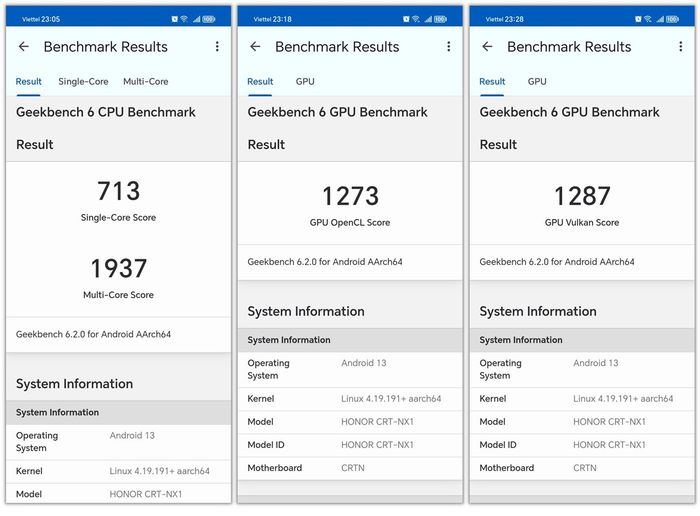Tap System Information heading in Vulkan screen
Viewport: 700px width, 516px height.
point(538,312)
